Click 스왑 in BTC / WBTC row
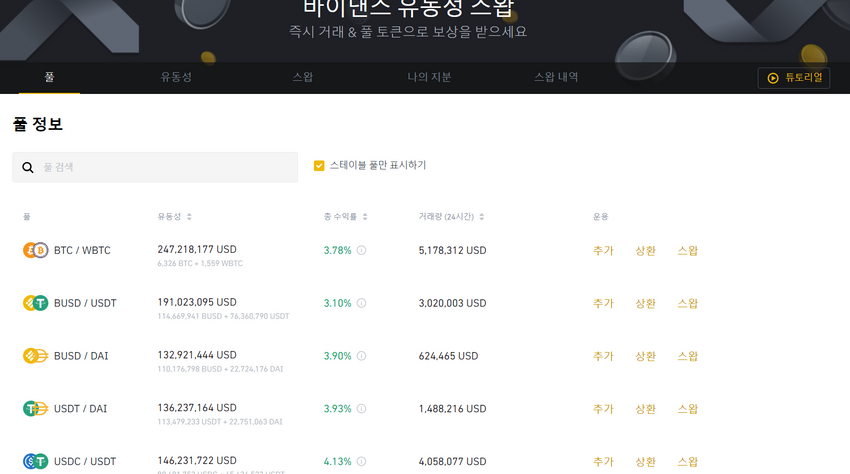The height and width of the screenshot is (474, 850). coord(687,251)
